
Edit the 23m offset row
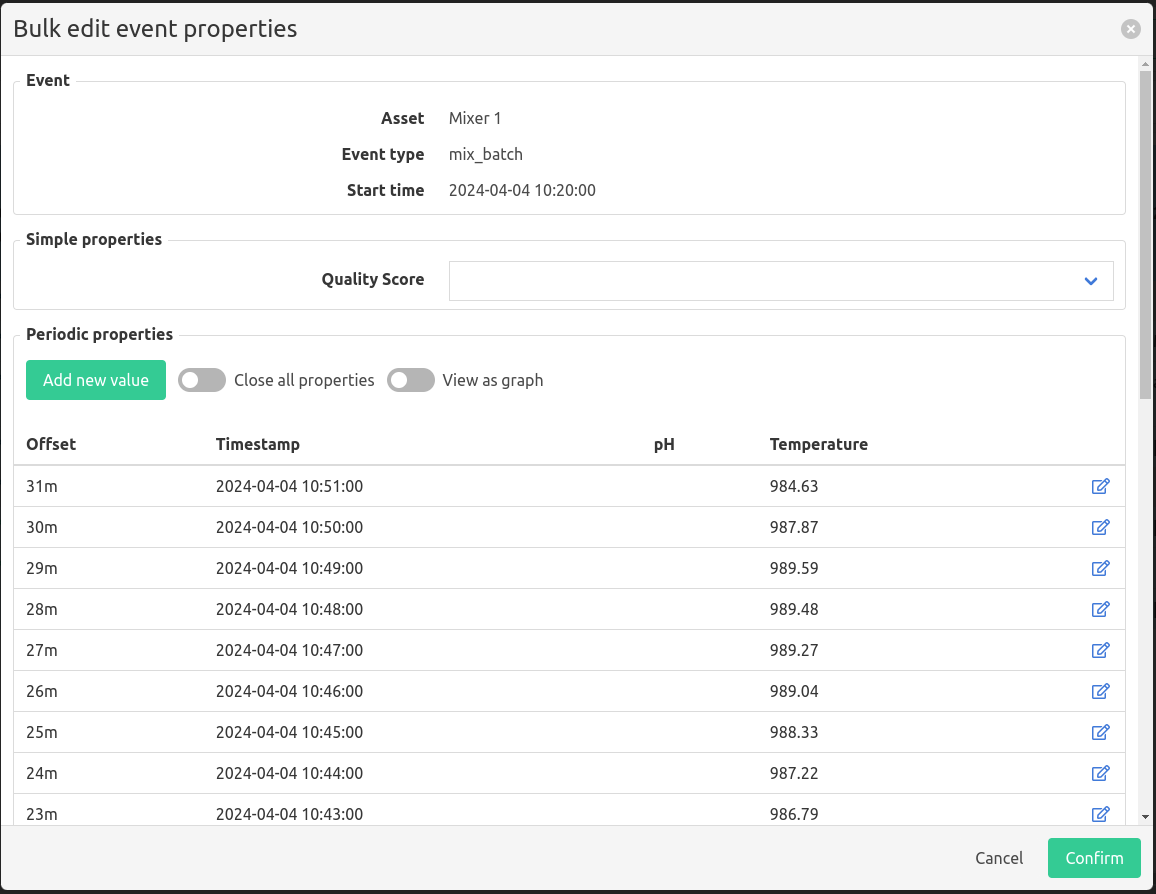[x=1100, y=814]
